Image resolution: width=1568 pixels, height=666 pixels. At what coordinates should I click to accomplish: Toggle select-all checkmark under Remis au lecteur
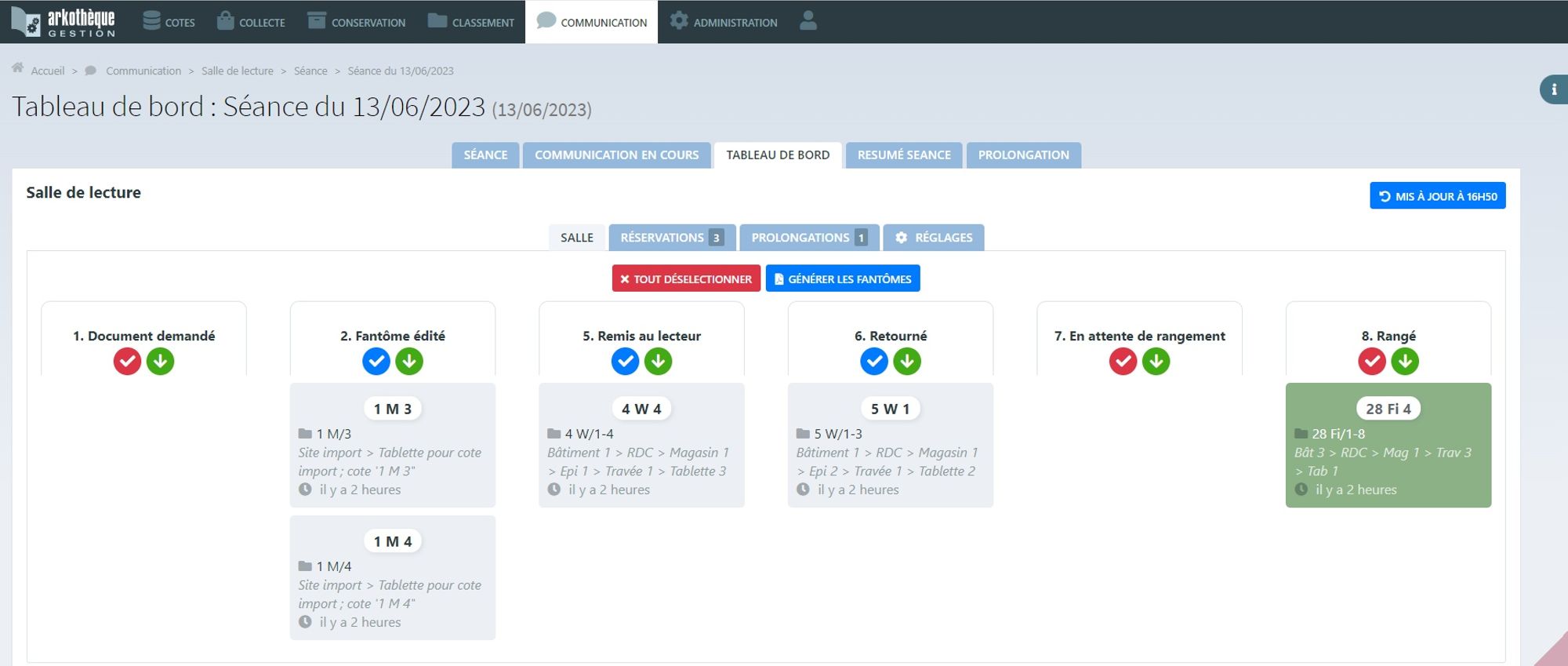(x=625, y=362)
